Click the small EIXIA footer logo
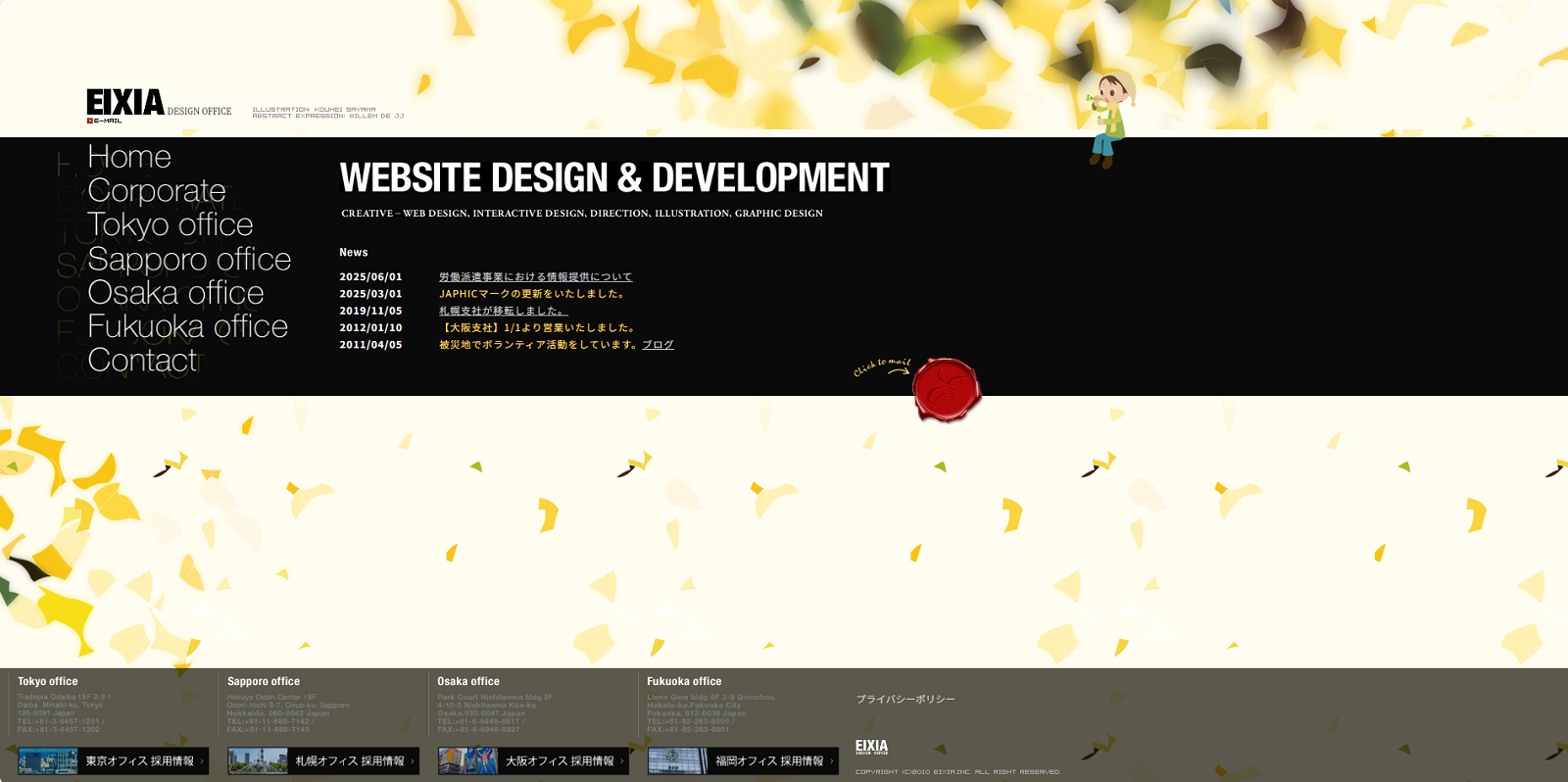 pos(871,747)
